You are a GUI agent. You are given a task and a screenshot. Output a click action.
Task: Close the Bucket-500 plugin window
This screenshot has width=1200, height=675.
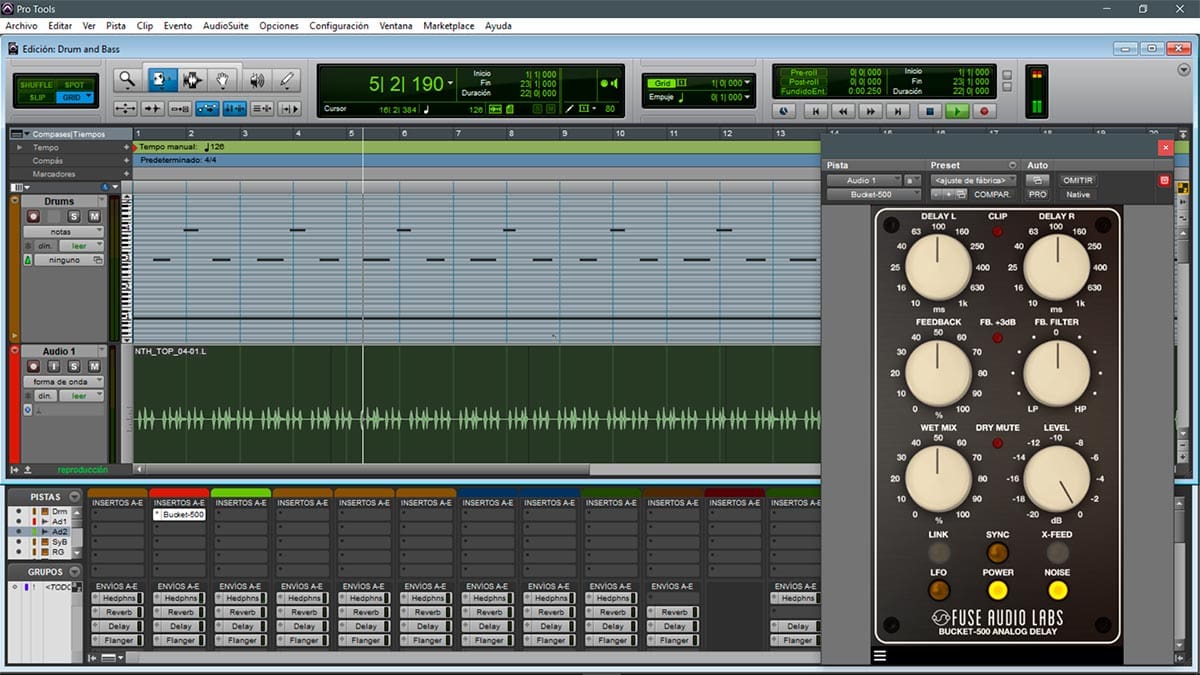(1165, 147)
